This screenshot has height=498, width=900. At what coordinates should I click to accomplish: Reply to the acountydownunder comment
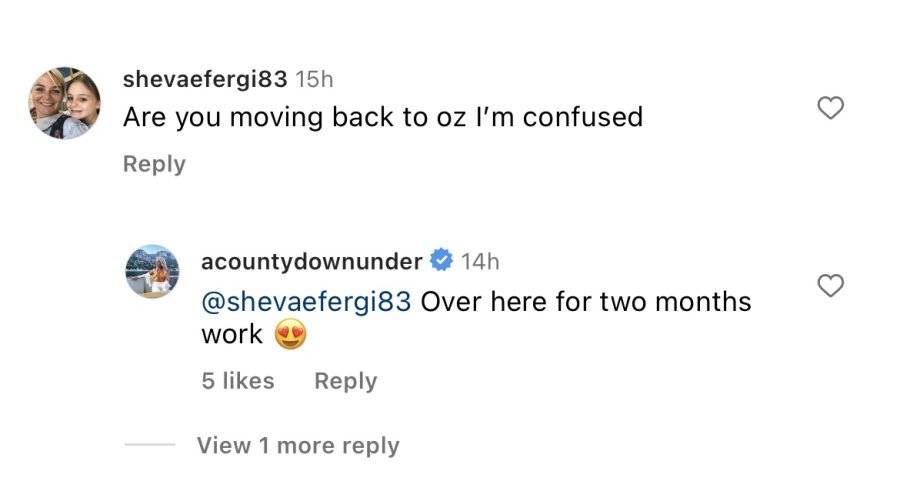click(346, 382)
